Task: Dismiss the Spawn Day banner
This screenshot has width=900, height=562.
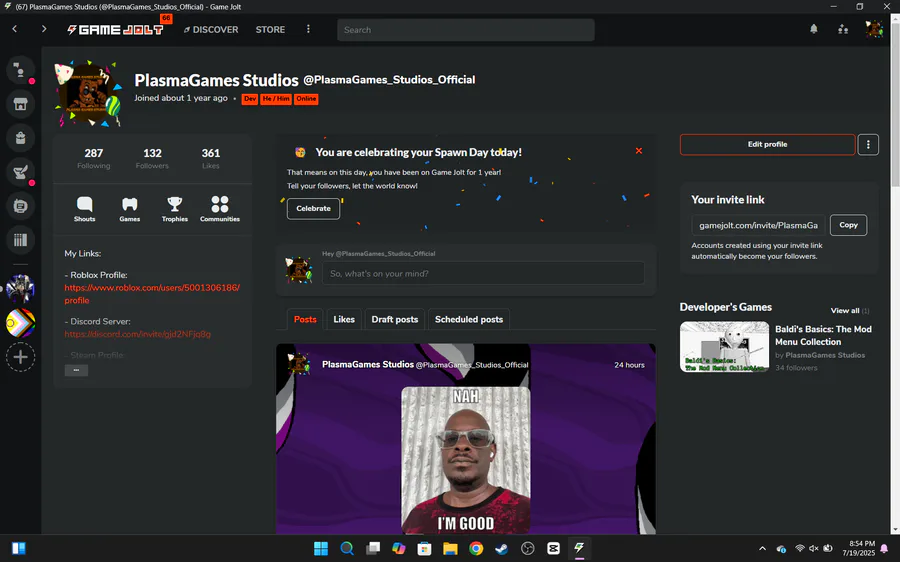Action: [x=639, y=151]
